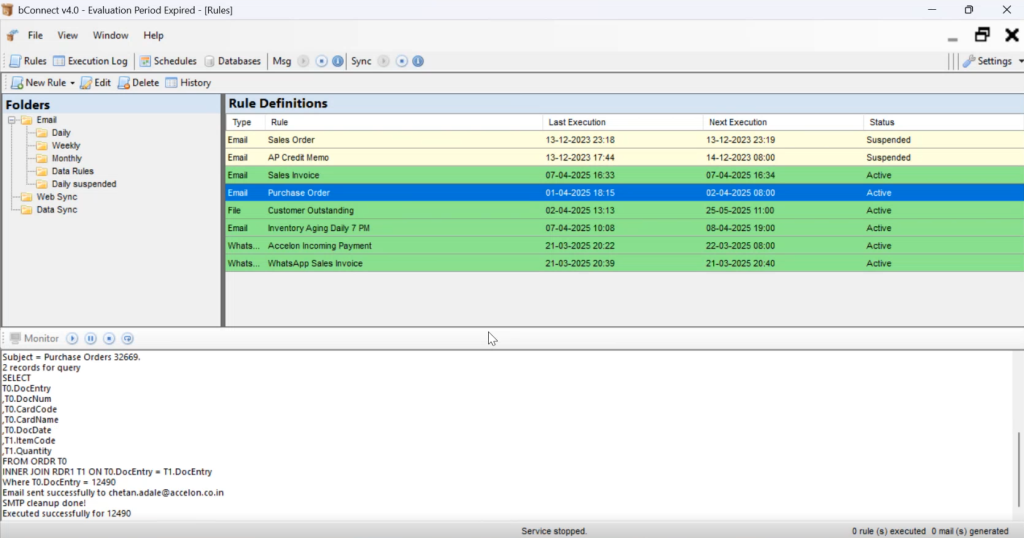
Task: Sort by Last Execution column header
Action: click(622, 122)
